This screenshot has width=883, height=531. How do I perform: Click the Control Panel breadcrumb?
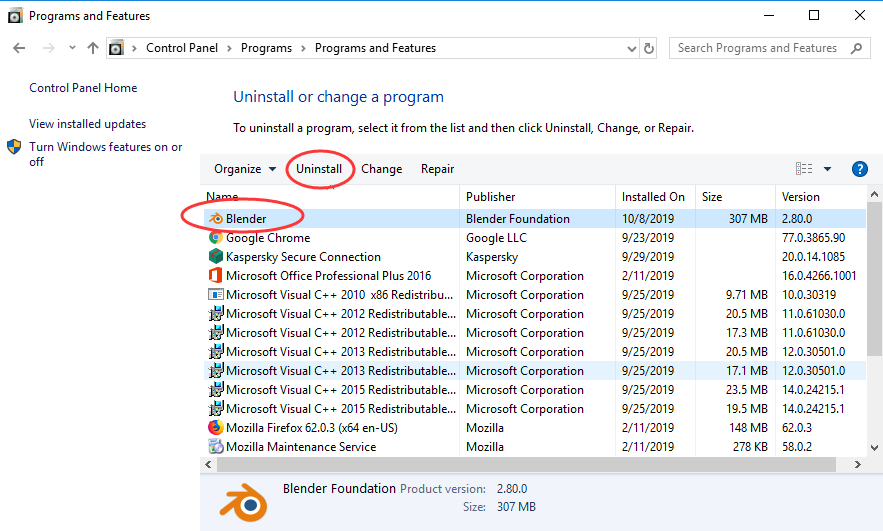(x=182, y=48)
